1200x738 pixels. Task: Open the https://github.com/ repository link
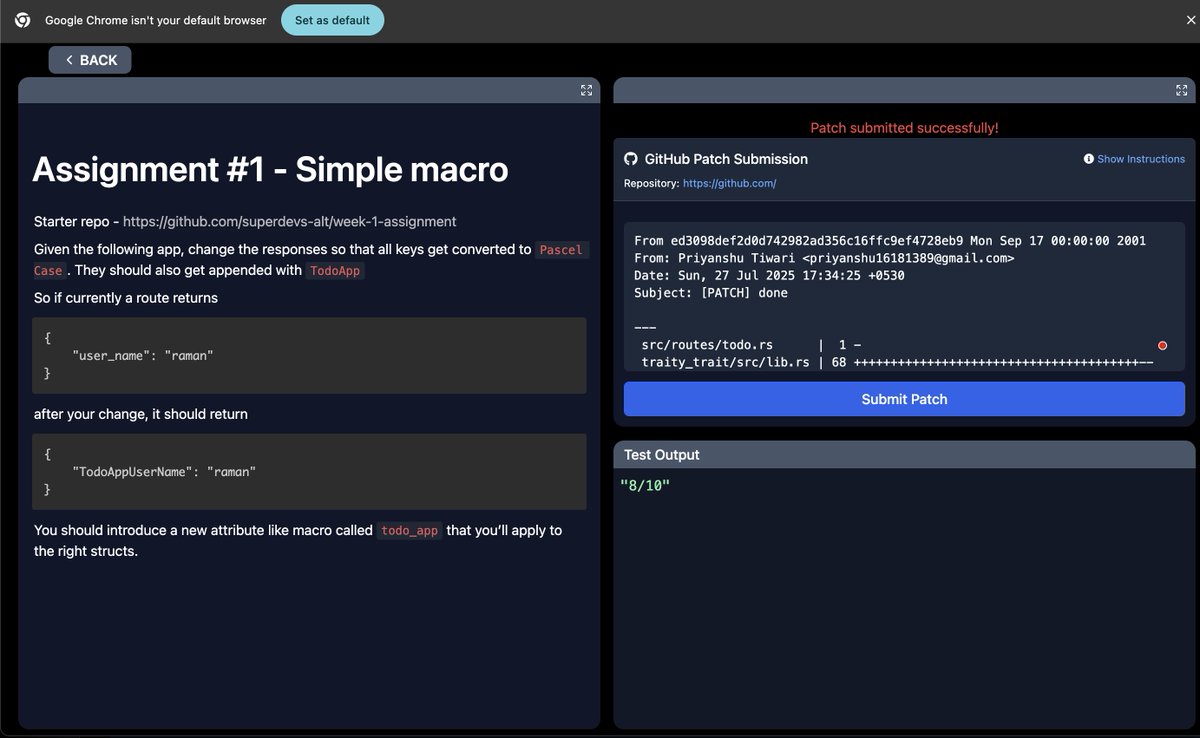pos(729,184)
